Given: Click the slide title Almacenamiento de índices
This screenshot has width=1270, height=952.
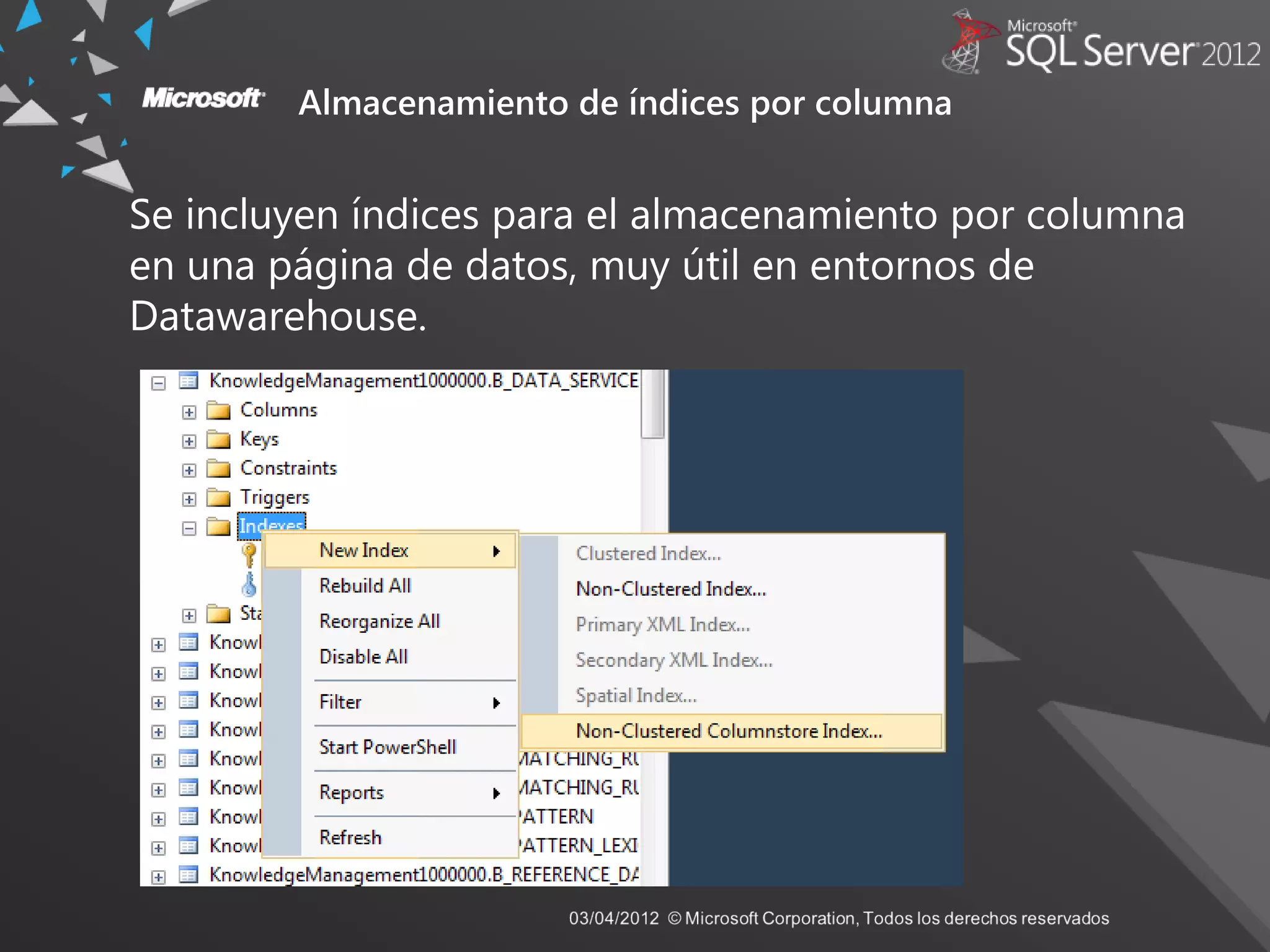Looking at the screenshot, I should [x=625, y=103].
